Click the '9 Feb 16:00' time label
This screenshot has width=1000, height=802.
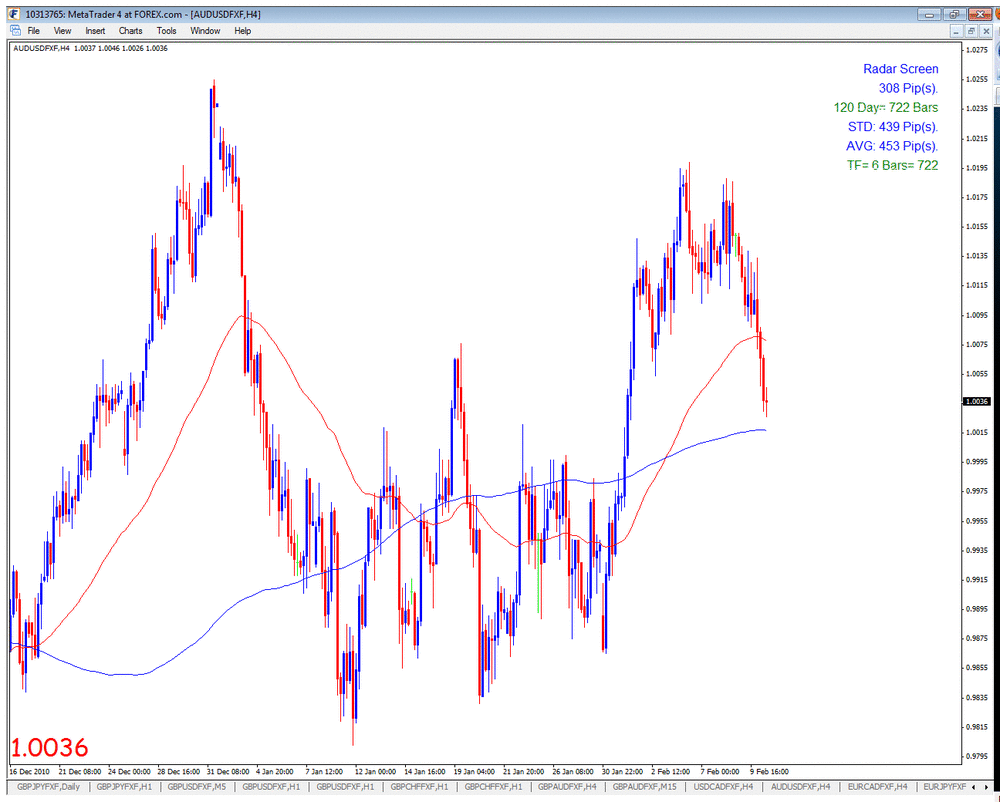(769, 770)
